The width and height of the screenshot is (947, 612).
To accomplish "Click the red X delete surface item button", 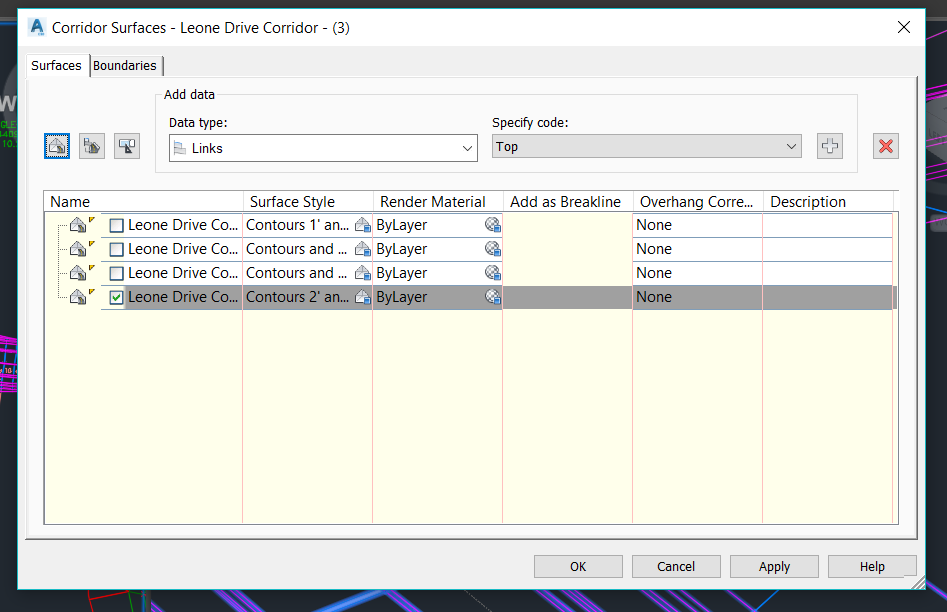I will (x=886, y=146).
